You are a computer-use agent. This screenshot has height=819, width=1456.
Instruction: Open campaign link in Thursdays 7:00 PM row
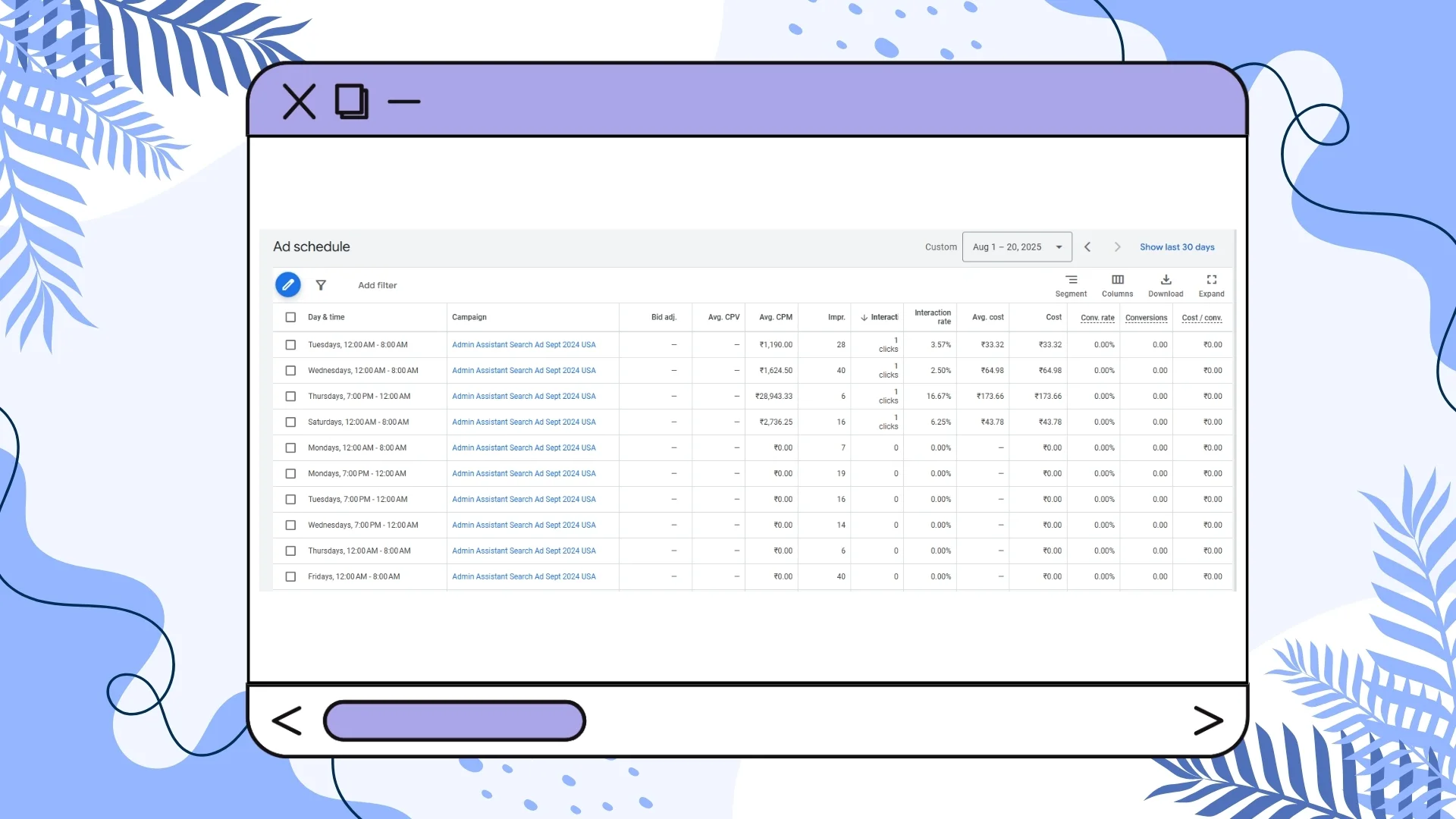click(524, 397)
